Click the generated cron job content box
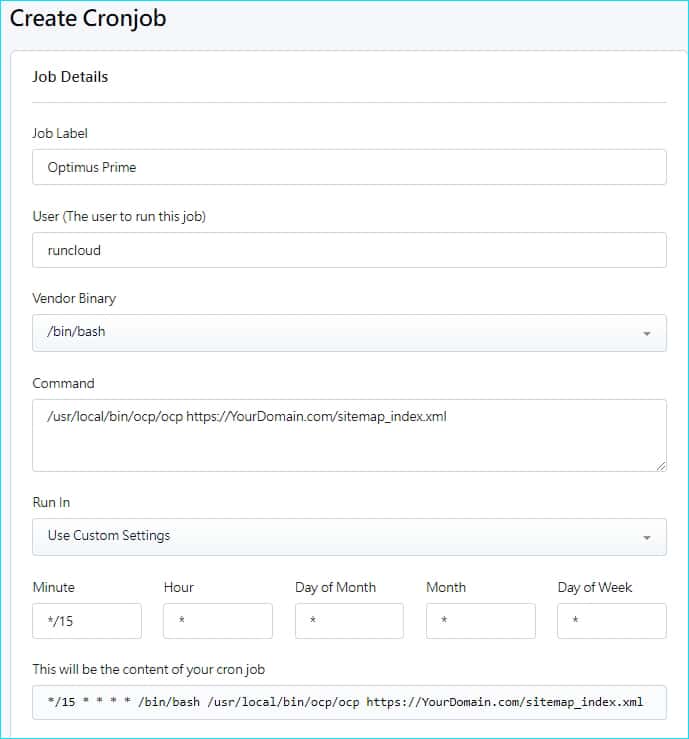The image size is (689, 739). point(349,702)
